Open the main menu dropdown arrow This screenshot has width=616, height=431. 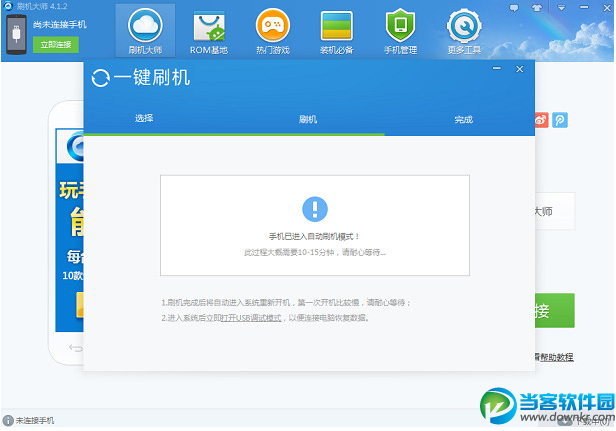click(x=561, y=7)
